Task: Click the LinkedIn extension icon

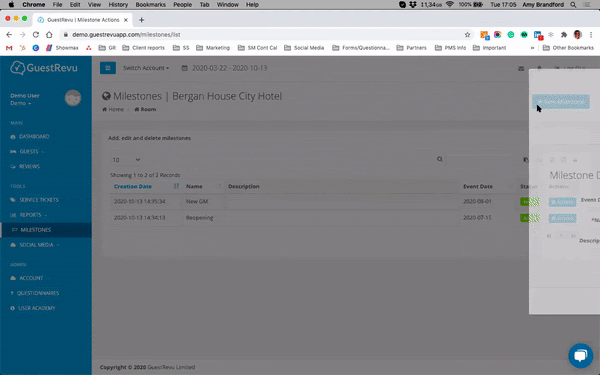Action: click(x=538, y=35)
